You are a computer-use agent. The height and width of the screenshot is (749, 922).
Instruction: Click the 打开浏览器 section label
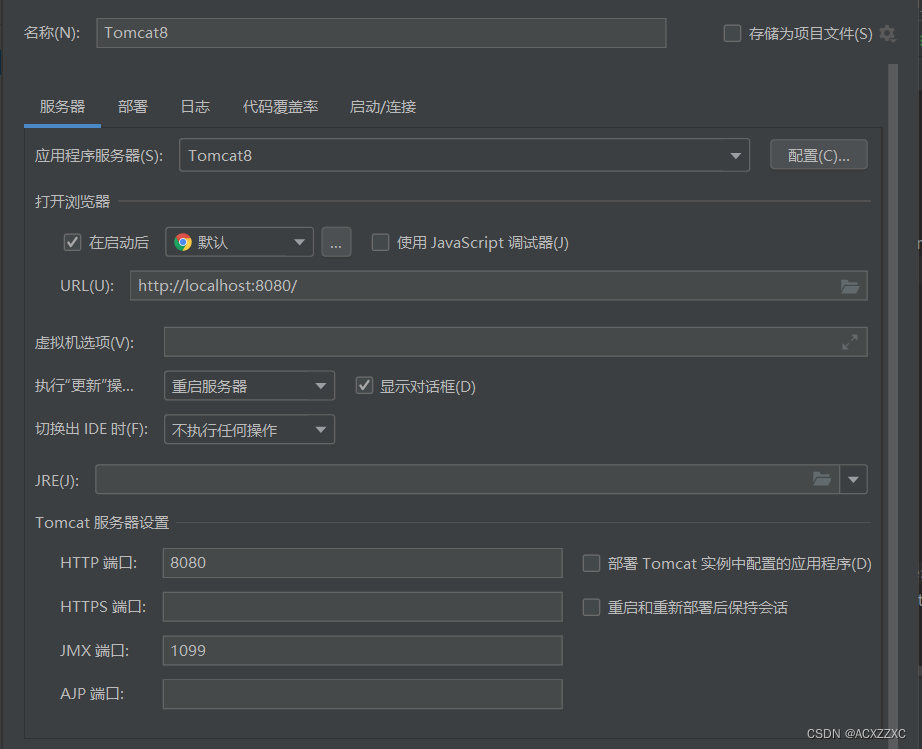click(x=72, y=202)
